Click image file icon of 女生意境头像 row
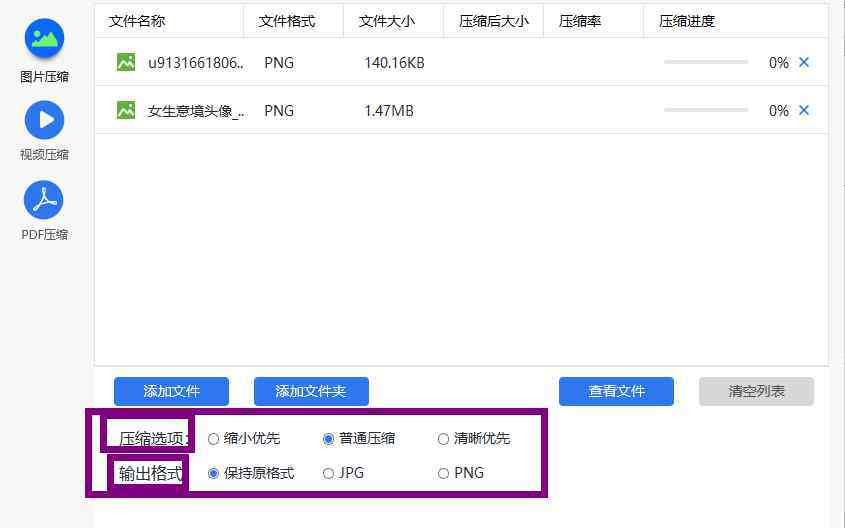 (x=126, y=110)
